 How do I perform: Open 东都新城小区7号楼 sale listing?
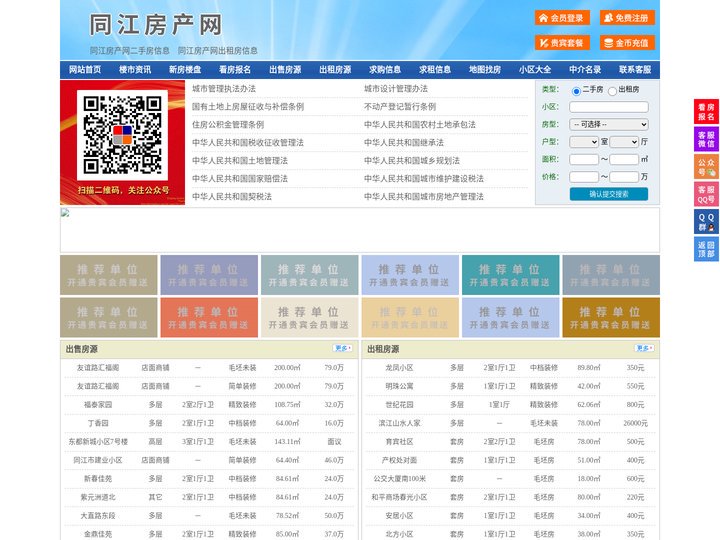(98, 441)
